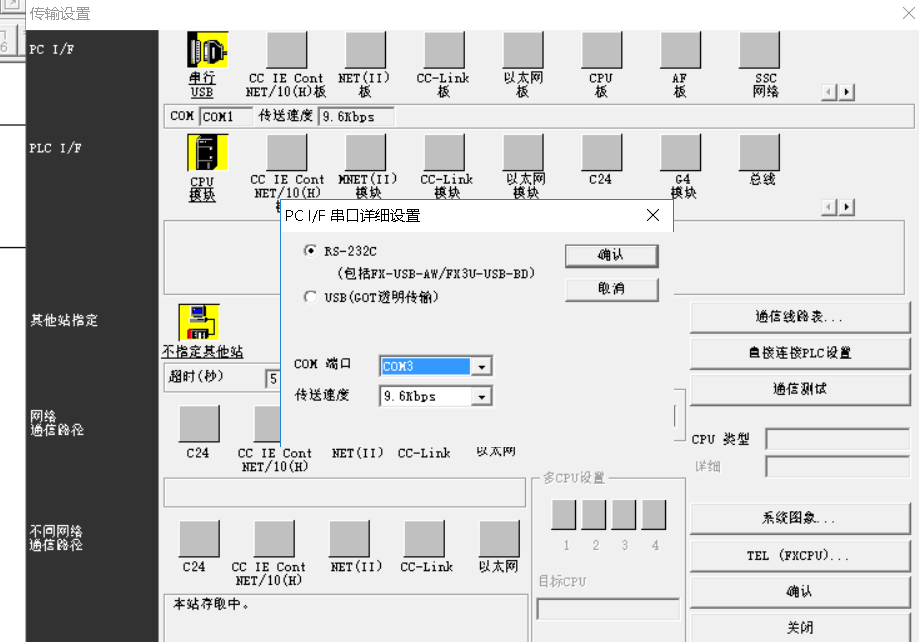This screenshot has width=919, height=642.
Task: Select the 不指定其他站 icon
Action: [x=198, y=322]
